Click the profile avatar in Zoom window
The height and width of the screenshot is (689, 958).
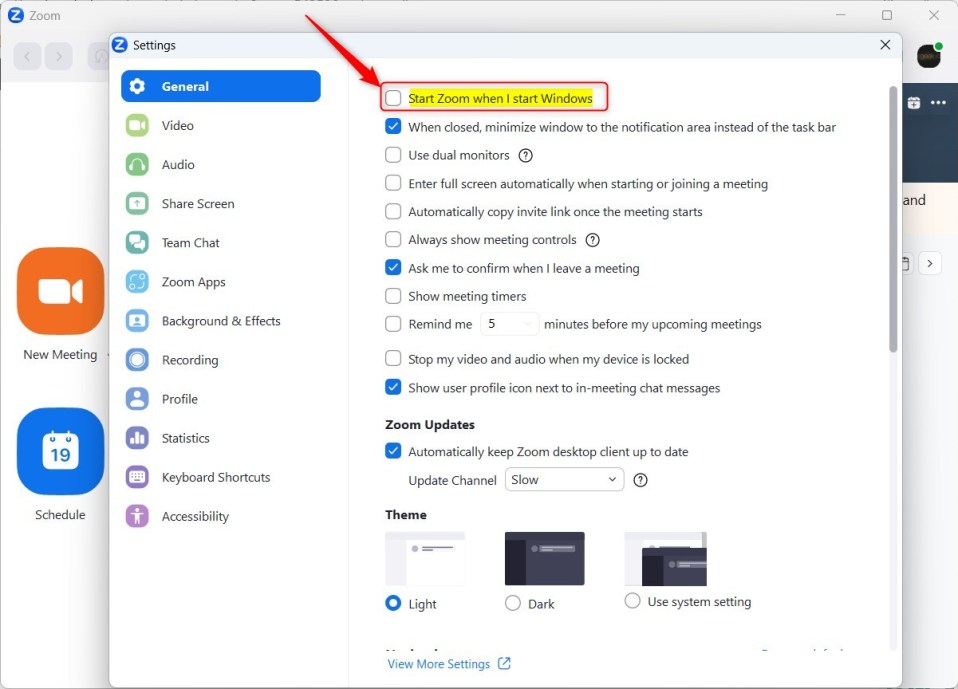pos(929,56)
